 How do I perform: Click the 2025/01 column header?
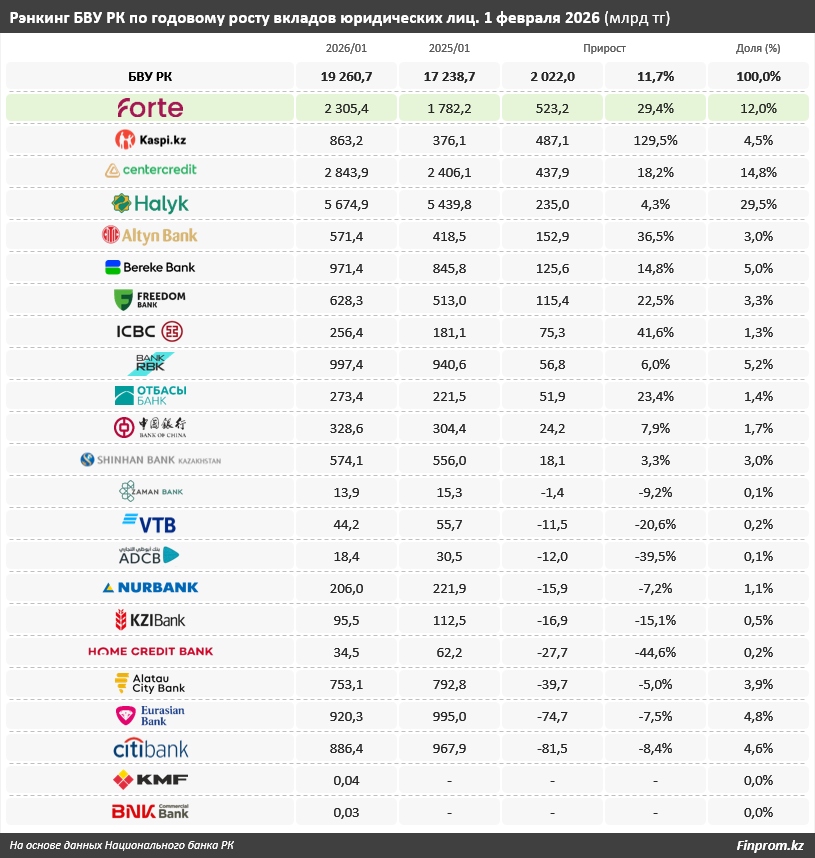(x=449, y=48)
